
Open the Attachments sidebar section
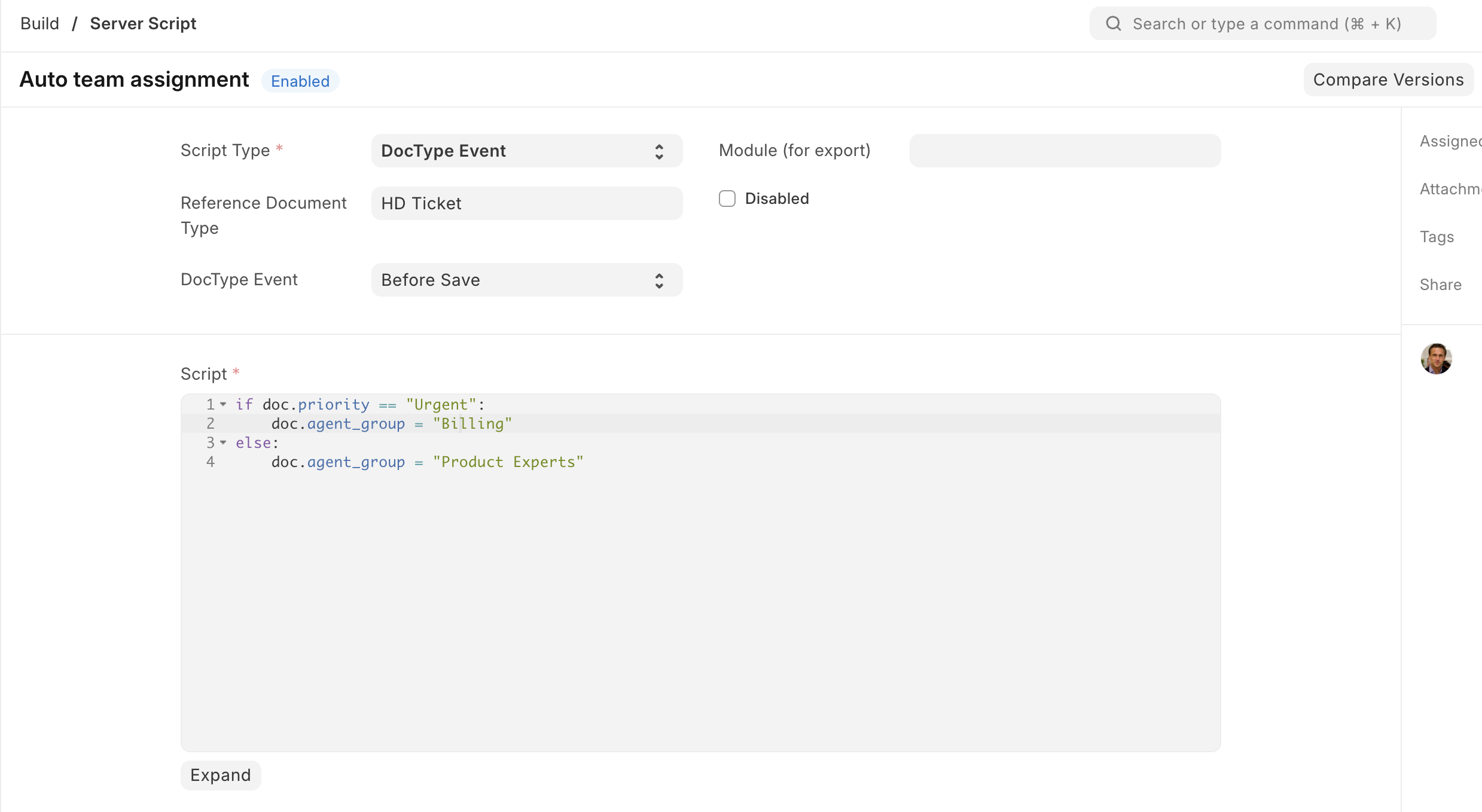(1450, 189)
